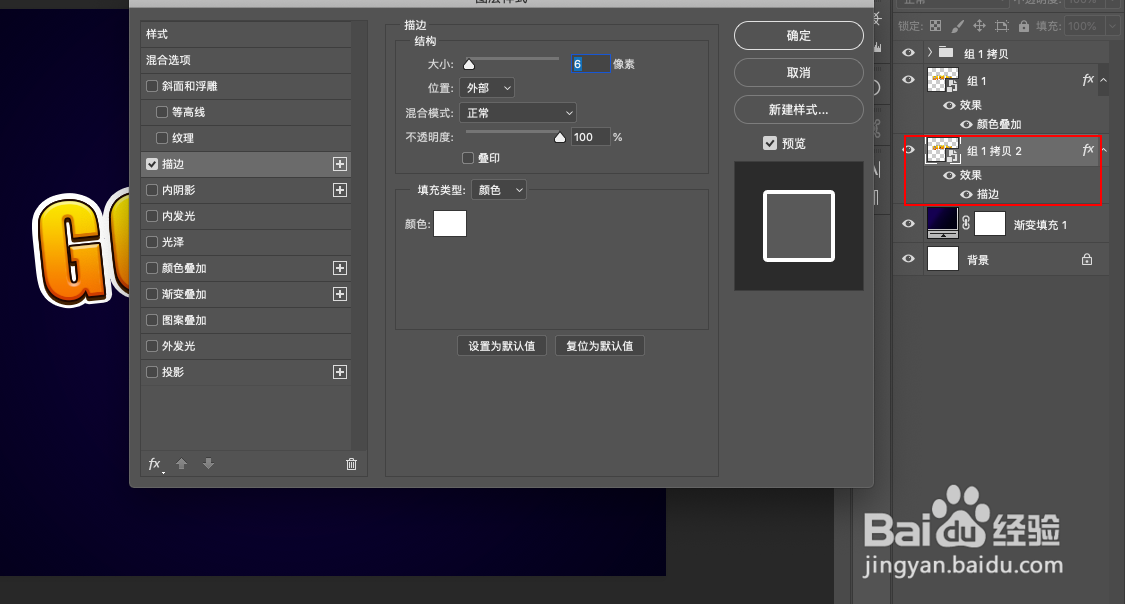Add another 渐变叠加 effect with plus icon

tap(340, 294)
